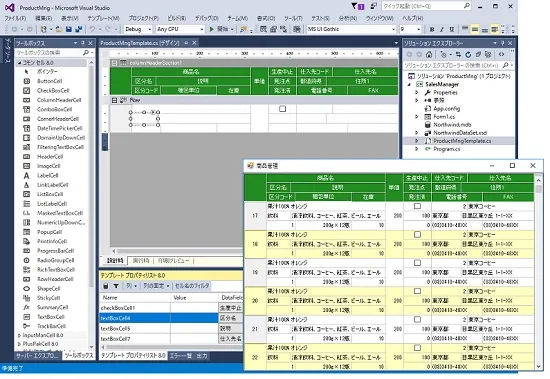Viewport: 550px width, 379px height.
Task: Expand the InputManCell 8.0 toolbox group
Action: tap(19, 335)
